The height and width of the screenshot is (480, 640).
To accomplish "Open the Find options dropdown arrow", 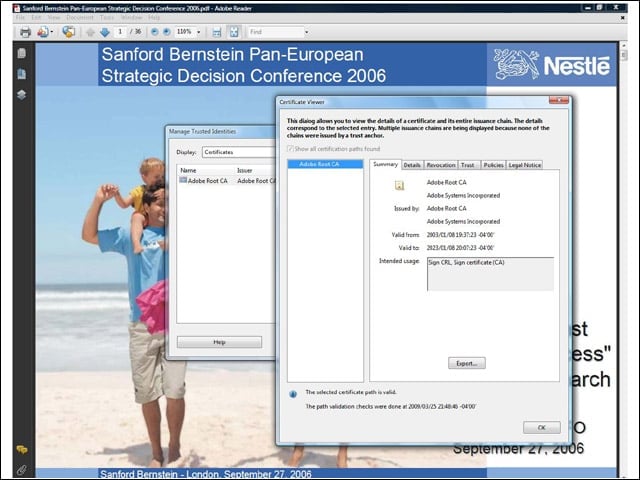I will (x=307, y=32).
